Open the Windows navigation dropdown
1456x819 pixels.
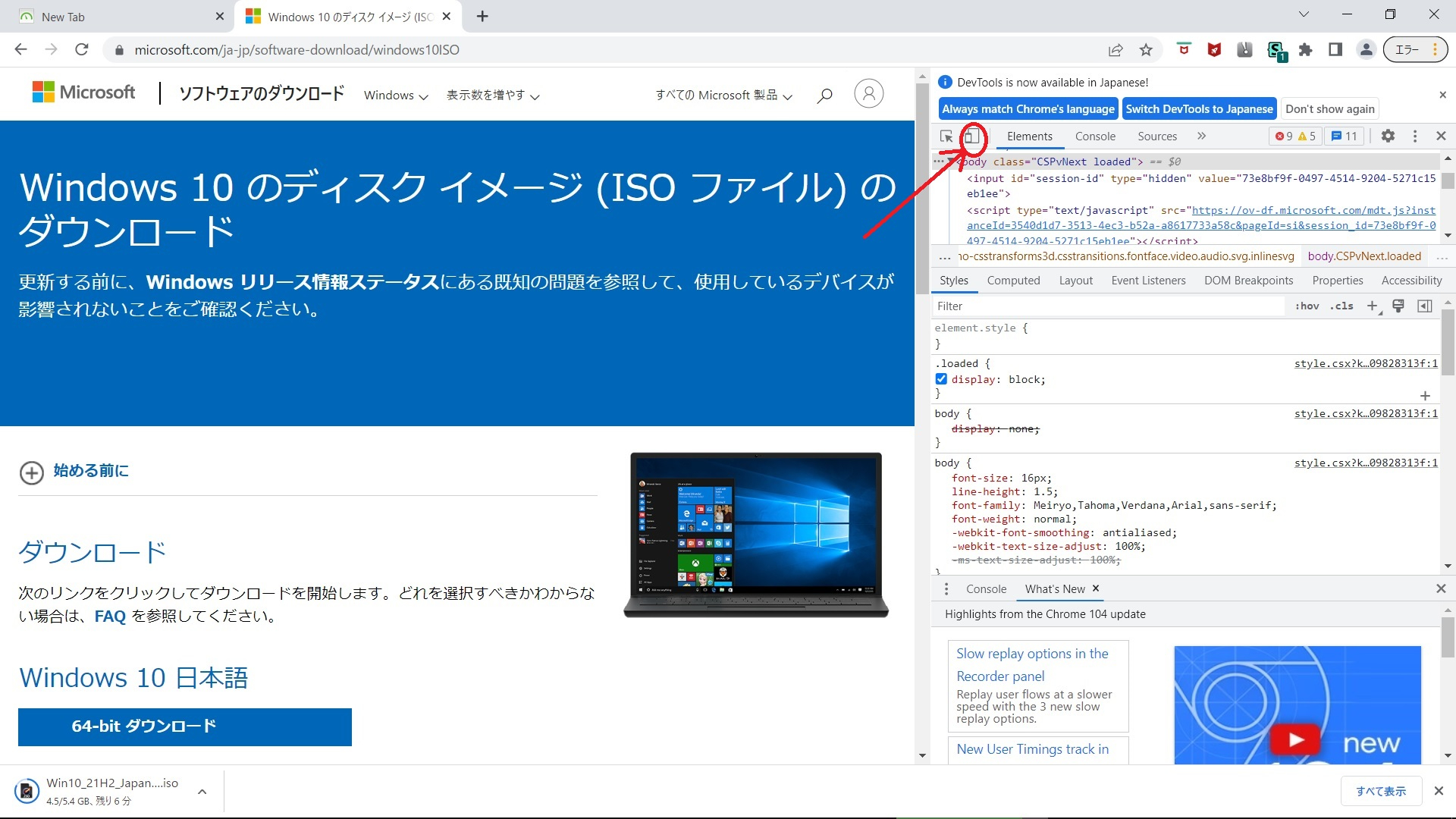[x=395, y=96]
